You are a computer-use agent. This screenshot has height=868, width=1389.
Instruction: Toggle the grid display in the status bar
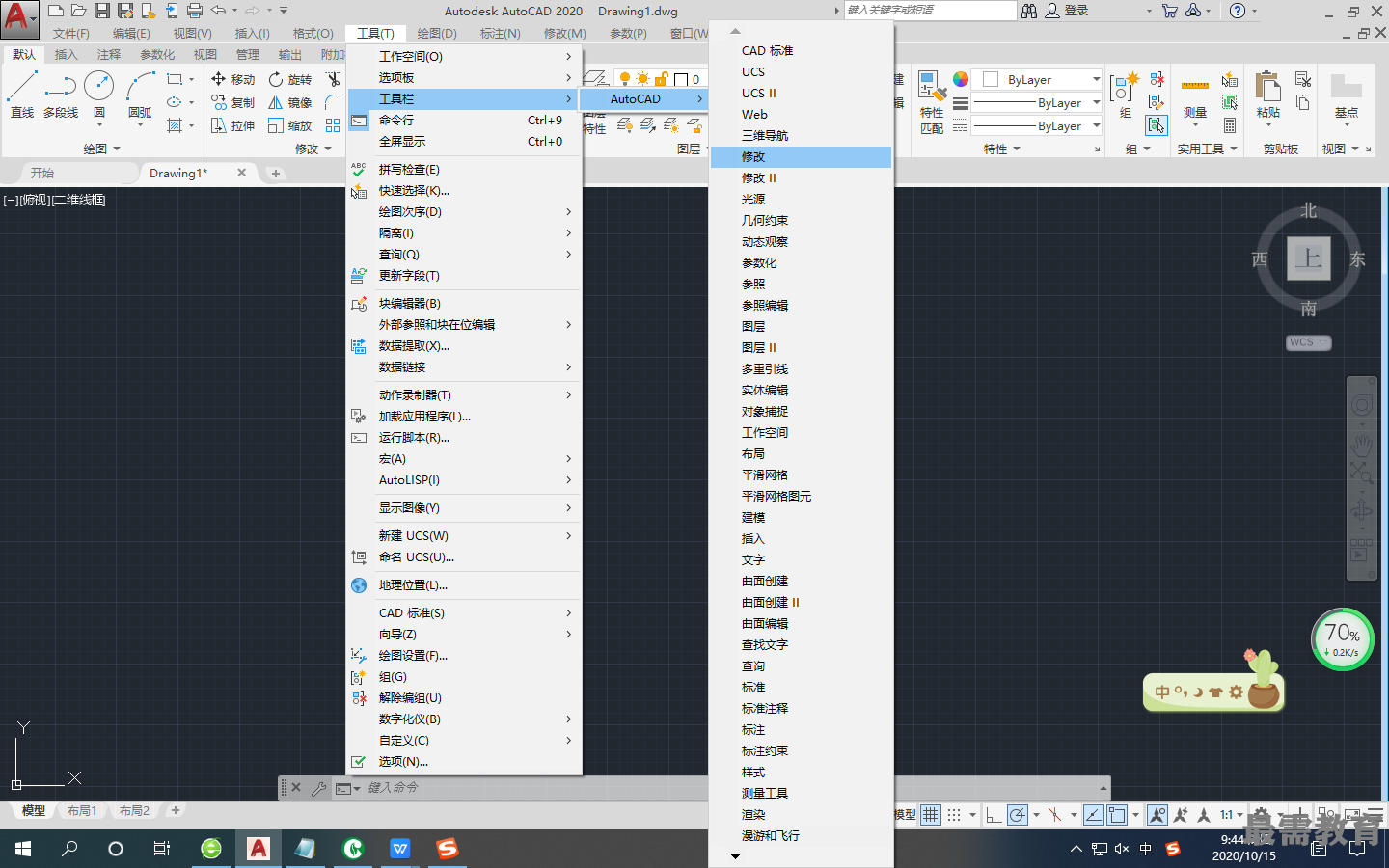click(x=930, y=815)
